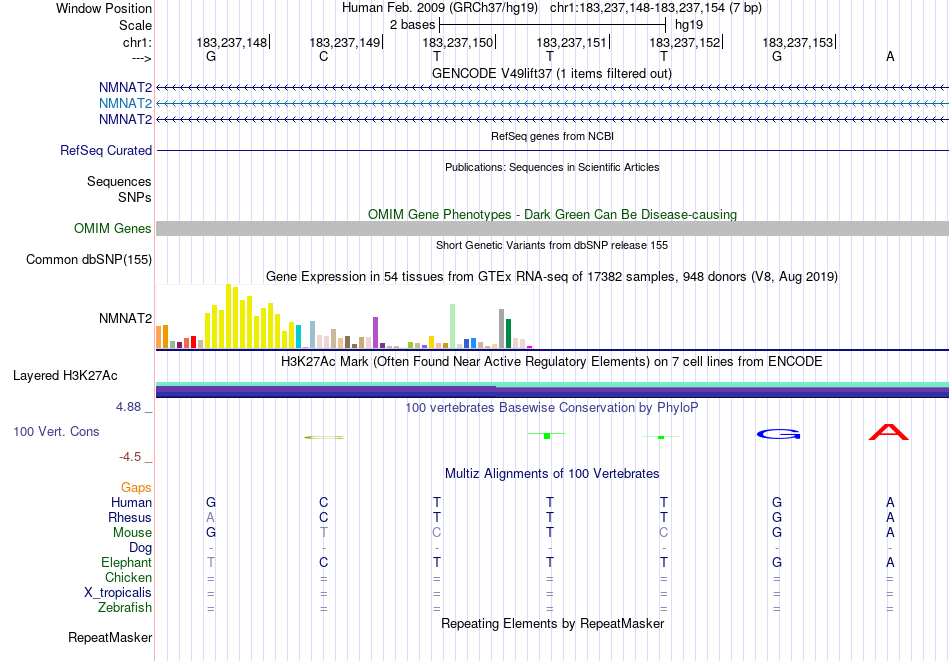
Task: Click the Elephant species label
Action: click(x=127, y=562)
